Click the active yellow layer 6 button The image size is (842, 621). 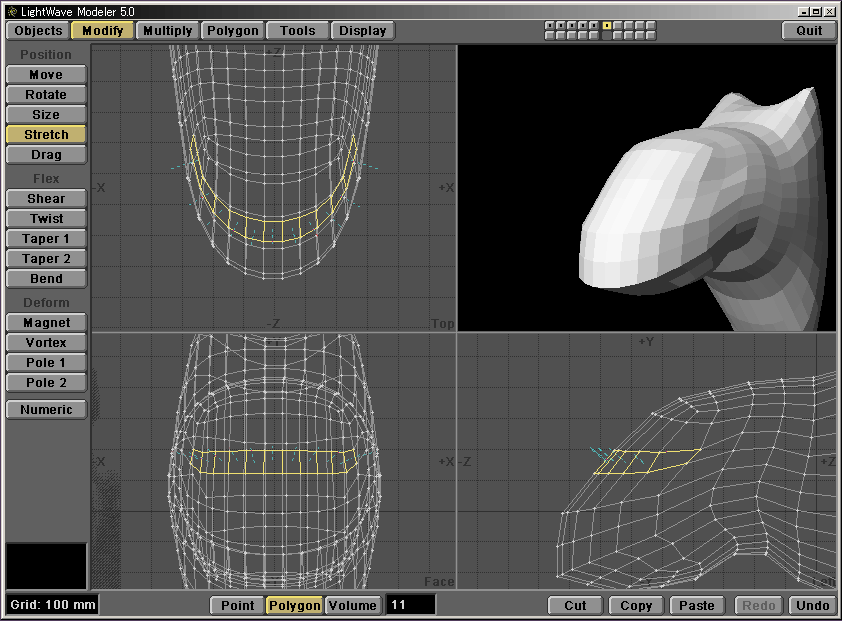[x=607, y=25]
